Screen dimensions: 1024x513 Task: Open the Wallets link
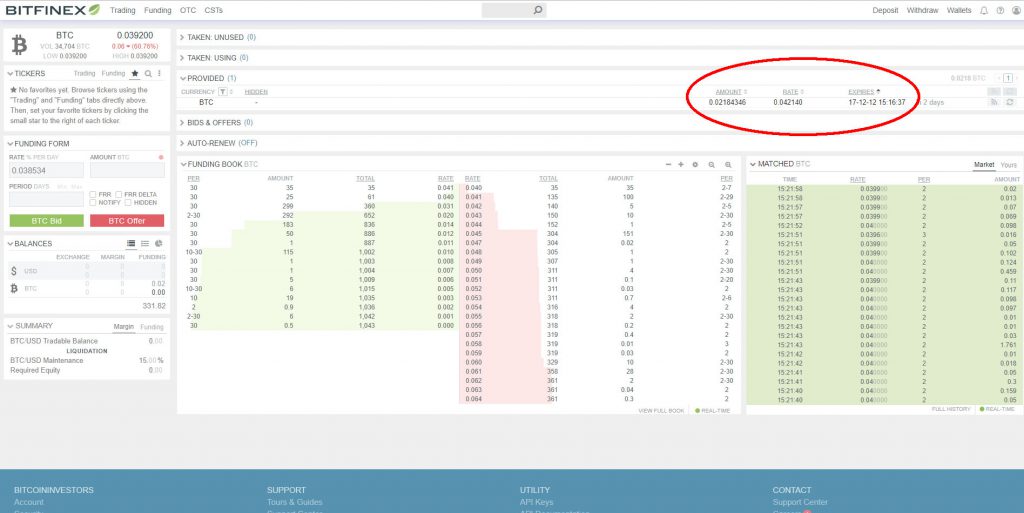tap(959, 10)
